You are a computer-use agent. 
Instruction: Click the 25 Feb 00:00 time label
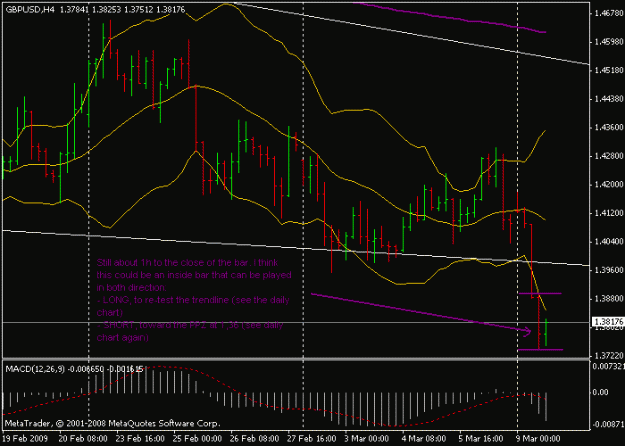tap(197, 438)
